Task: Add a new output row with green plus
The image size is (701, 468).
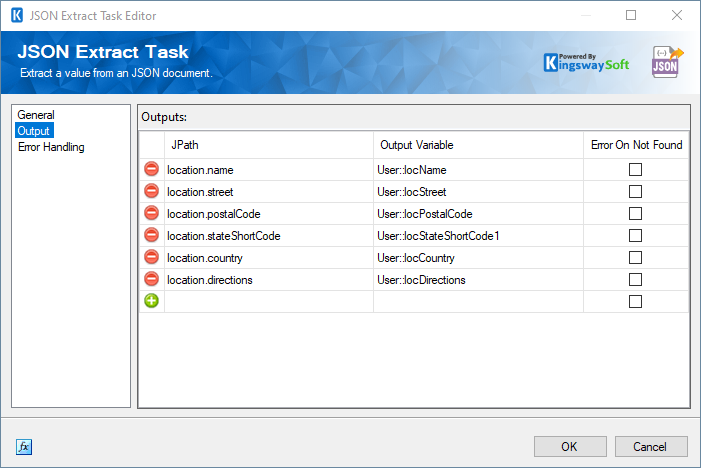Action: pos(151,302)
